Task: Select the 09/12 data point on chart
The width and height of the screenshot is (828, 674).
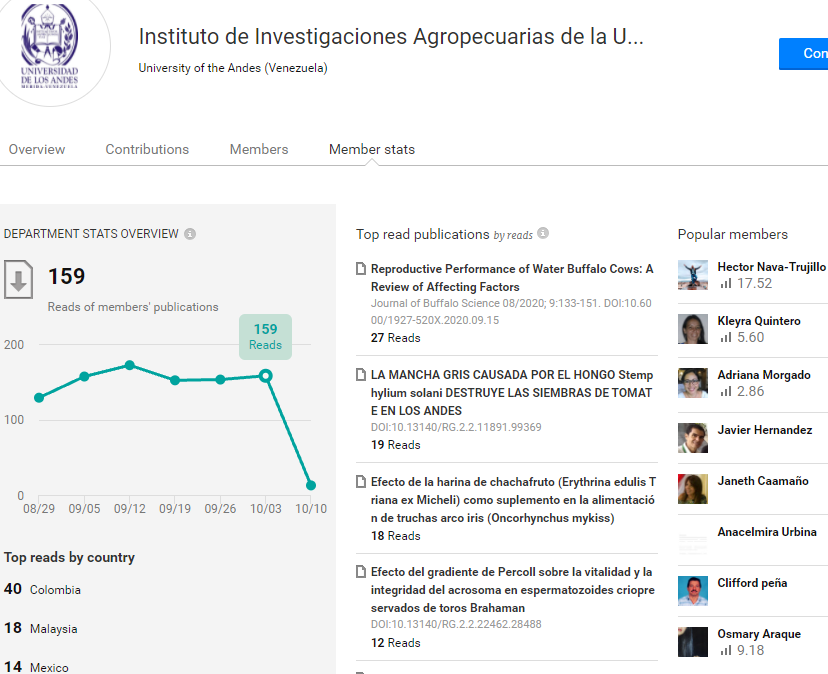Action: click(130, 365)
